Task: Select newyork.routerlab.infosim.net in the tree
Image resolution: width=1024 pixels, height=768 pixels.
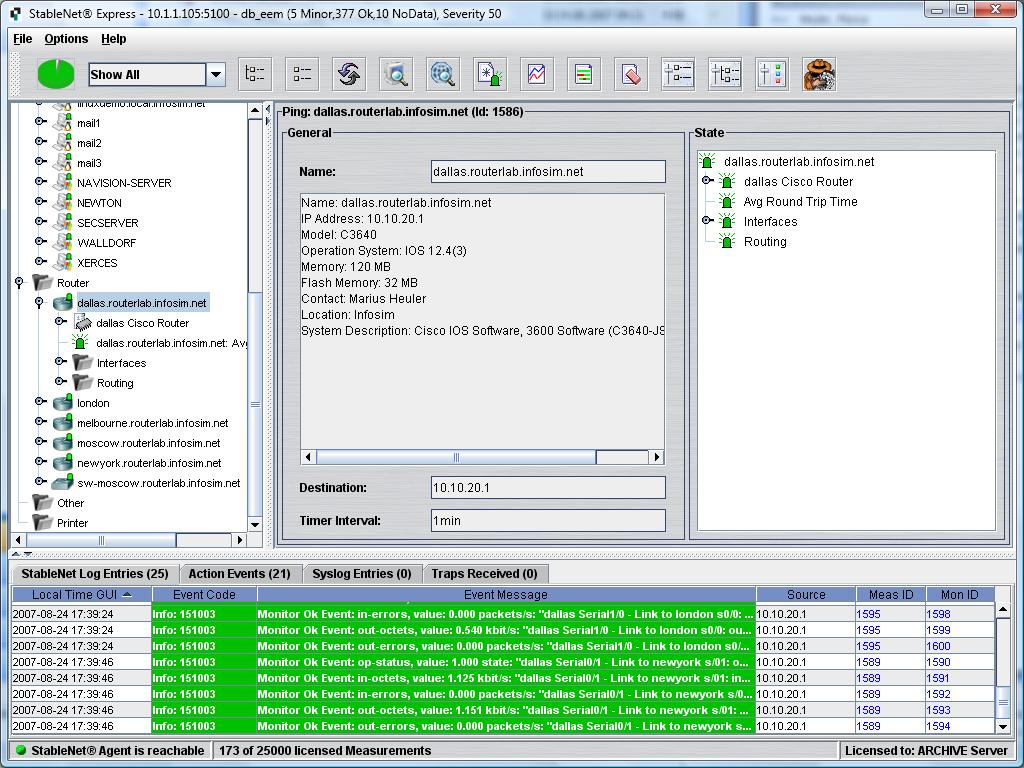Action: pos(150,463)
